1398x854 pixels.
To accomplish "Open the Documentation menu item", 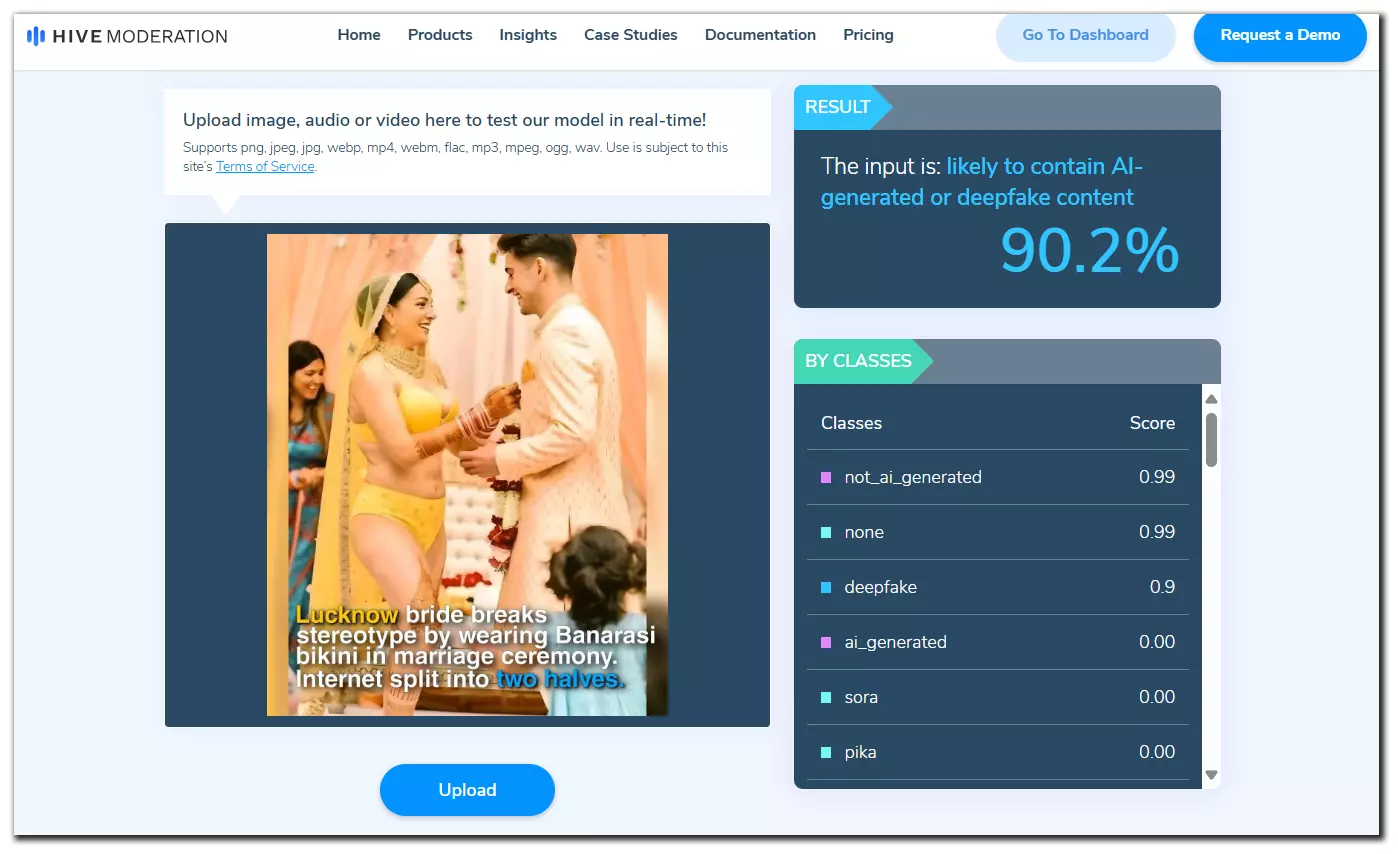I will tap(760, 35).
